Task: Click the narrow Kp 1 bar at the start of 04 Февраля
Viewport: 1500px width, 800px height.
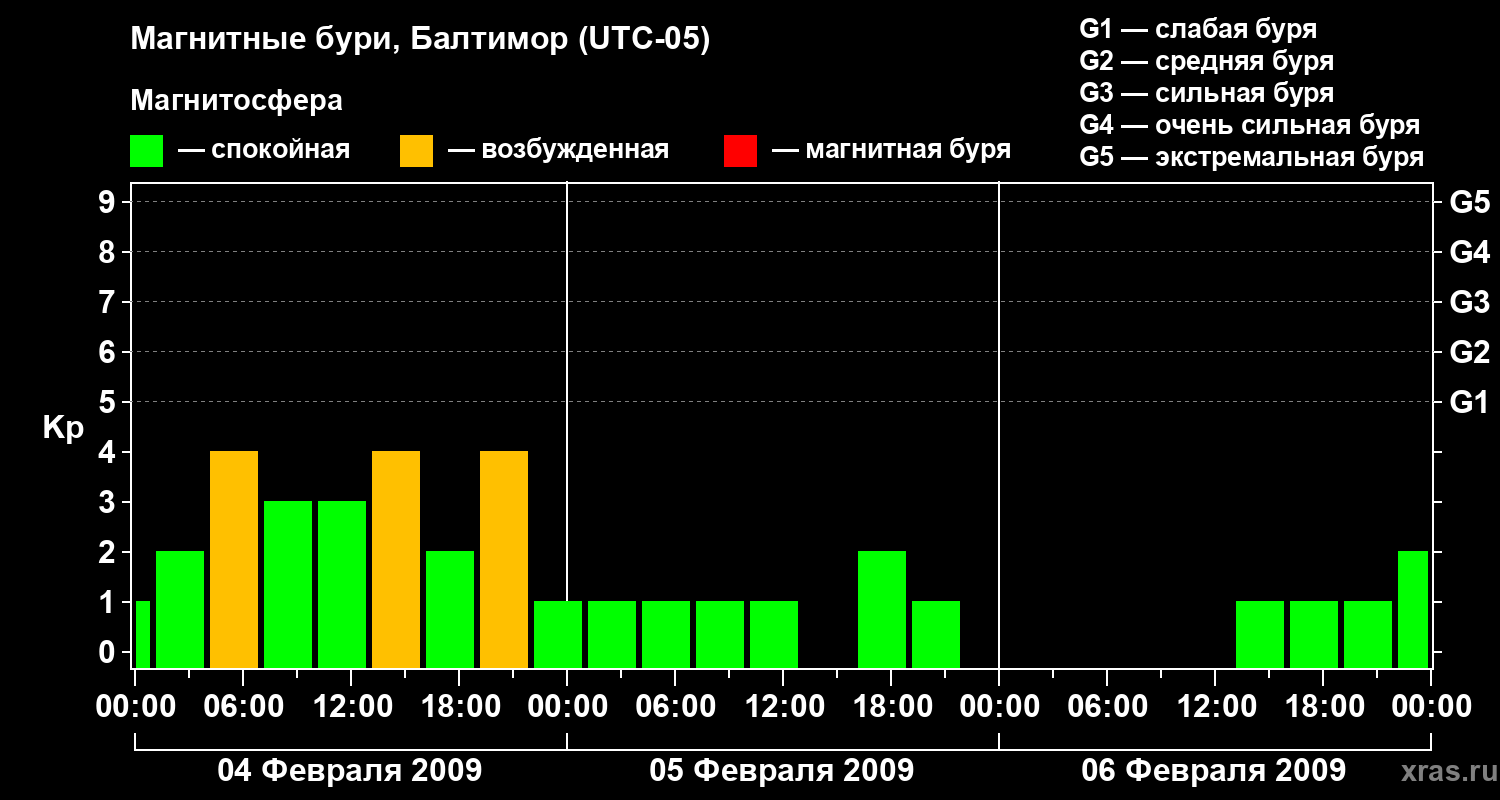Action: [142, 634]
